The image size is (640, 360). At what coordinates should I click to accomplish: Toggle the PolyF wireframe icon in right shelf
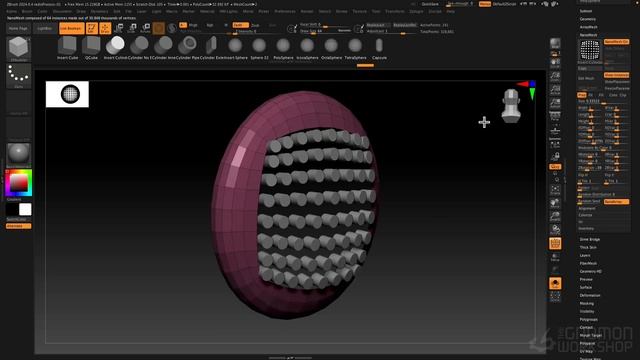(x=555, y=244)
